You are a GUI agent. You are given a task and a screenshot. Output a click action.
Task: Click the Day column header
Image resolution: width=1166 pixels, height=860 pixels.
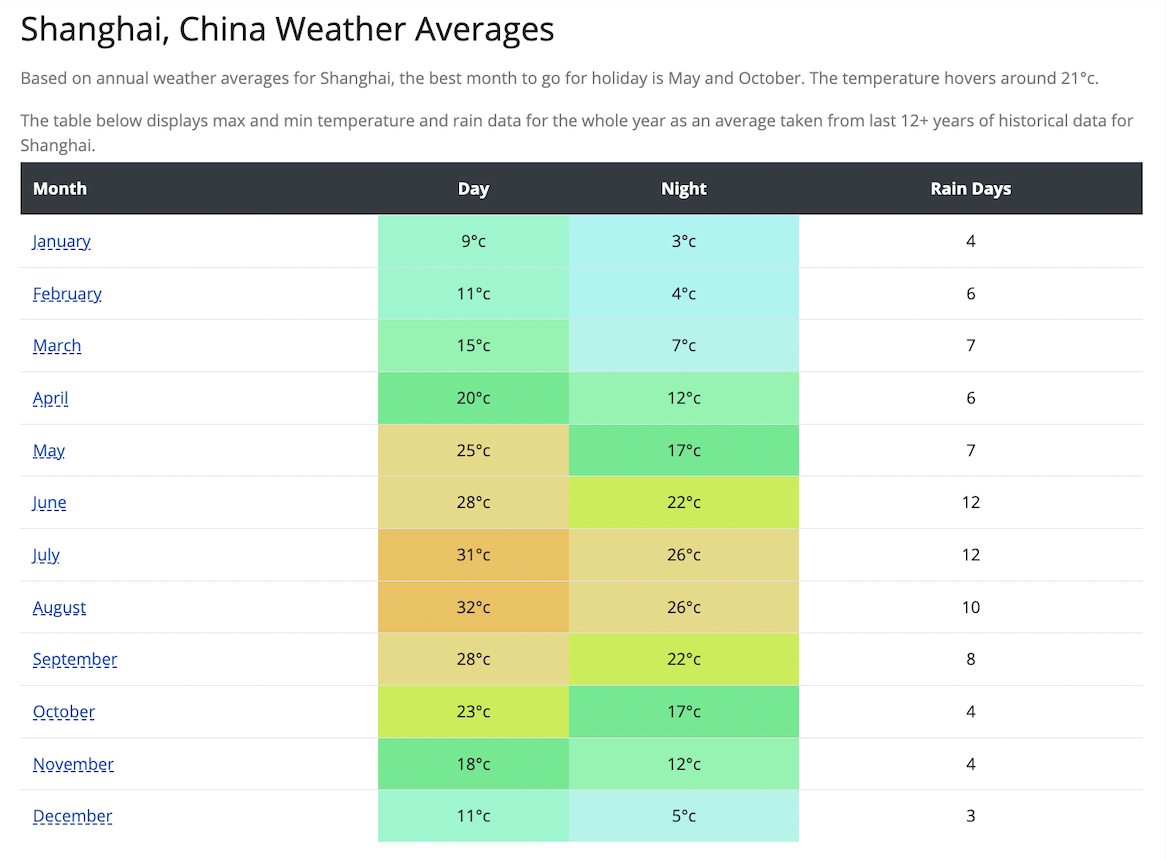[473, 188]
